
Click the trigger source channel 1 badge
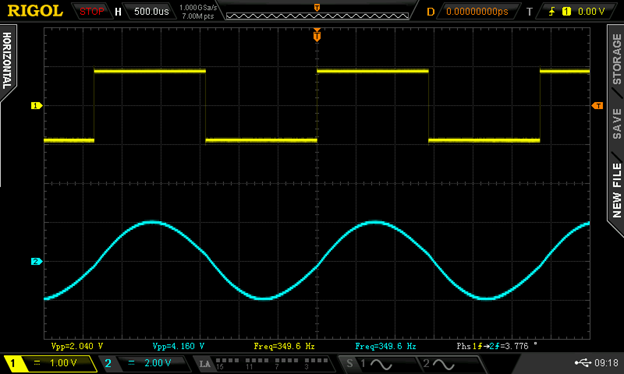(566, 12)
